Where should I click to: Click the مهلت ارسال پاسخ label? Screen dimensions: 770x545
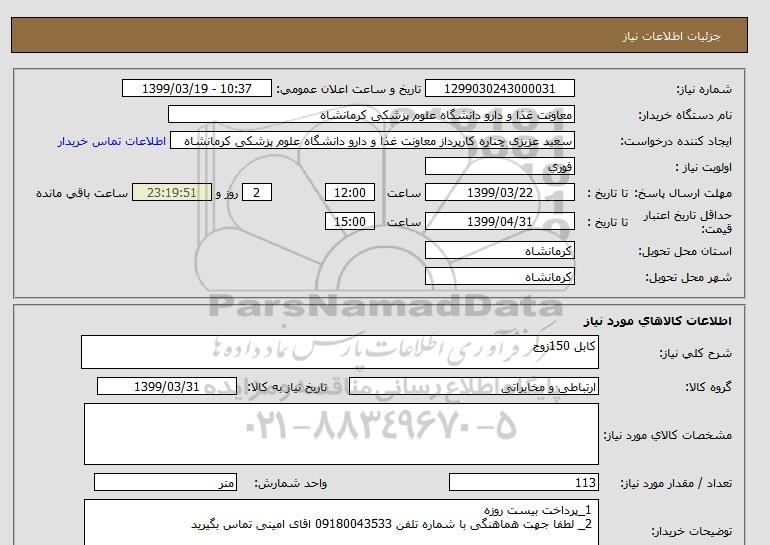point(685,193)
